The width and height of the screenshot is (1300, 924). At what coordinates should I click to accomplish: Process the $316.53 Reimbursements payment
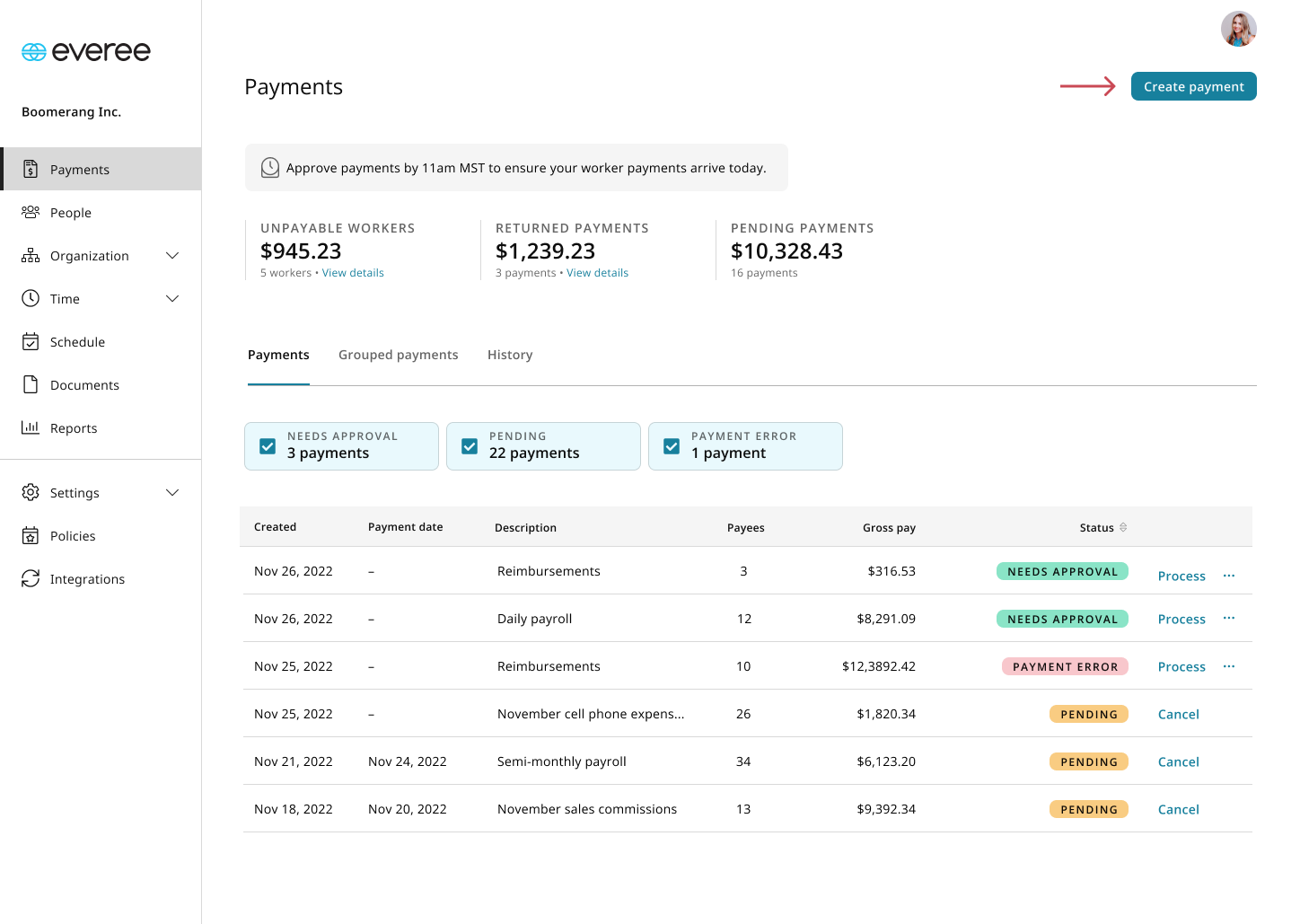pos(1181,576)
